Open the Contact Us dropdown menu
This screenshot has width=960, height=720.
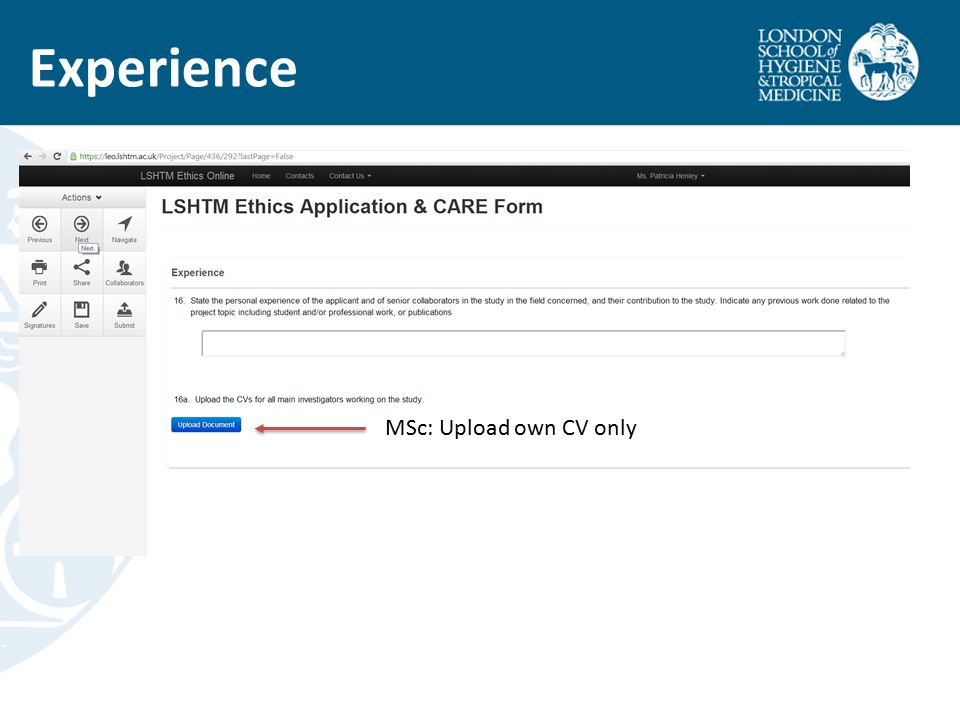(350, 176)
